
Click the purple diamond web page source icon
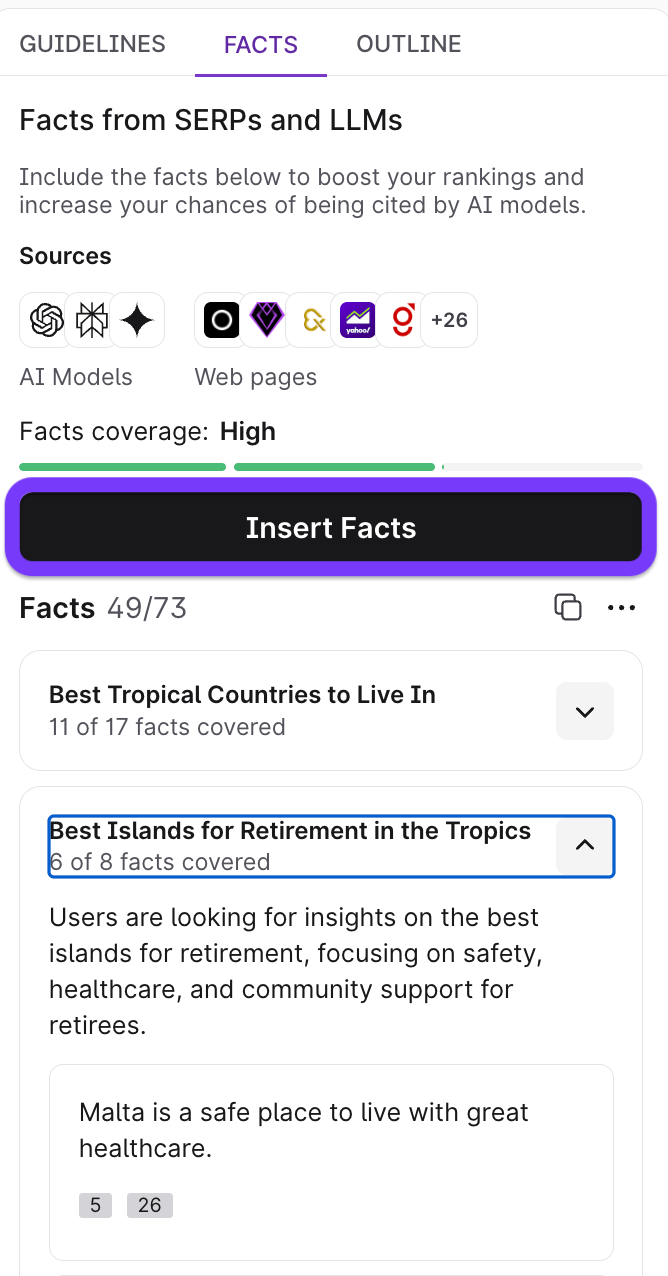tap(267, 320)
